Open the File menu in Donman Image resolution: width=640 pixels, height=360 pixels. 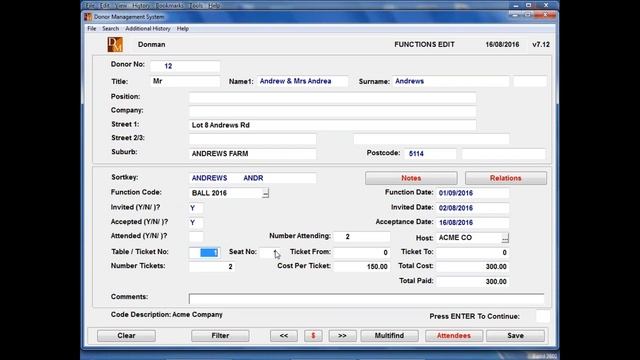point(91,29)
